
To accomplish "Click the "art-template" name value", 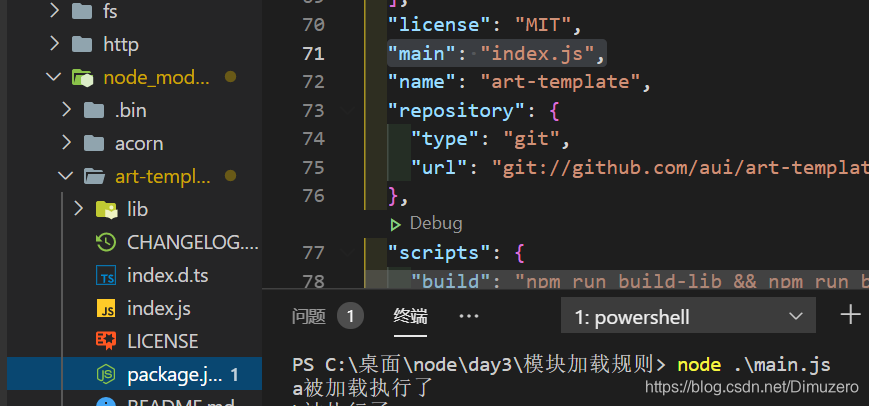I will [559, 82].
